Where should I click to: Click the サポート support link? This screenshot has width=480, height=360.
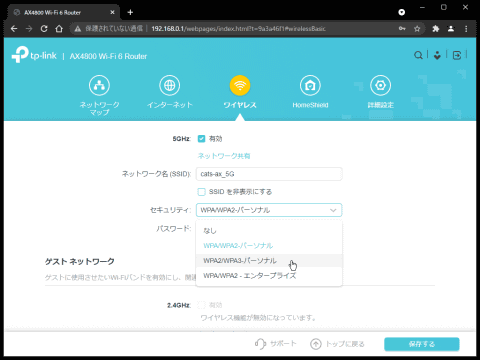(x=283, y=344)
